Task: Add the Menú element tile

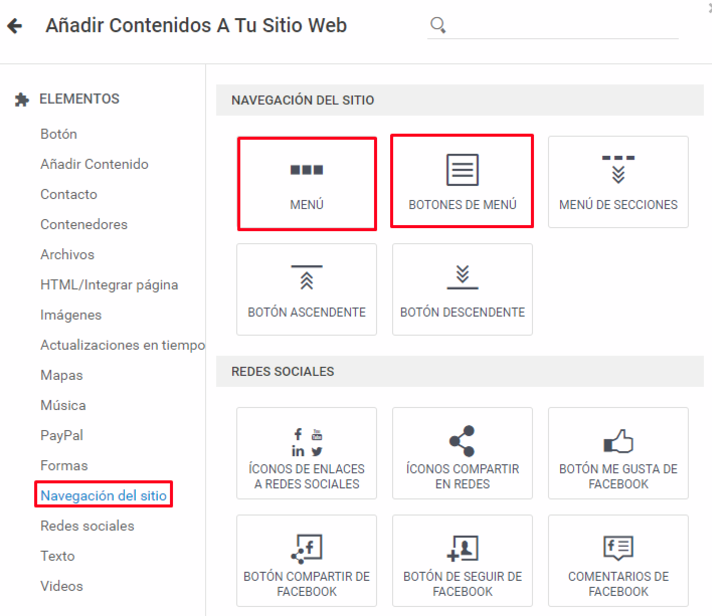Action: click(307, 184)
